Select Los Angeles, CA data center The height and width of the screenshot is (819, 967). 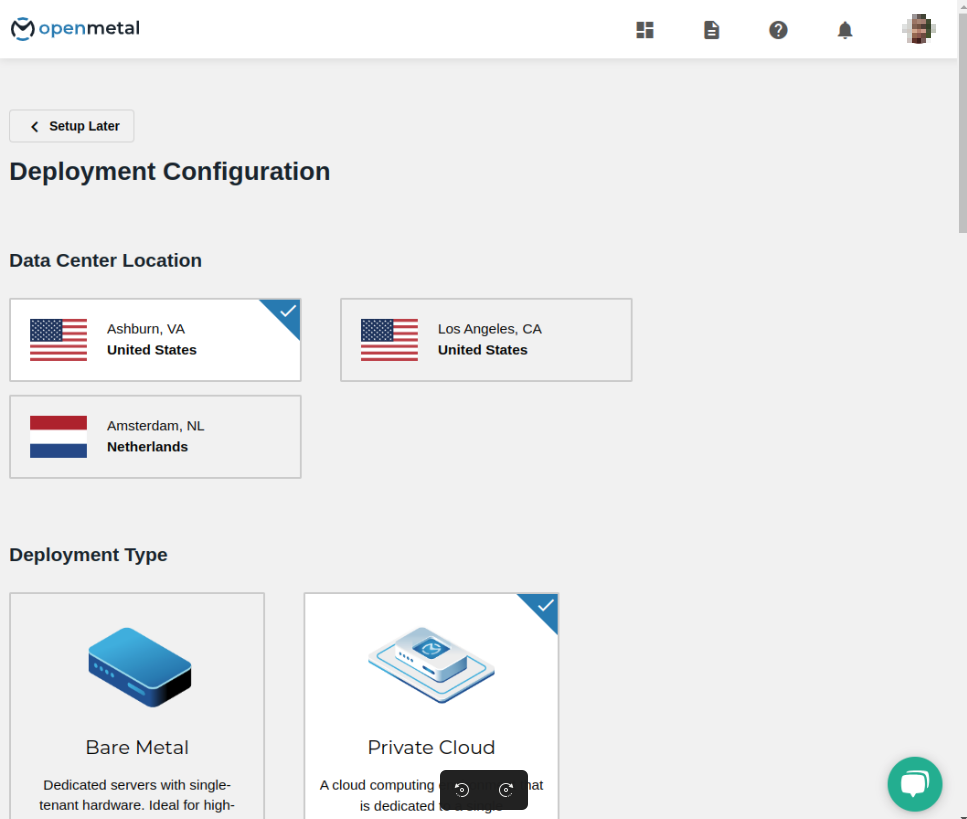pos(486,340)
